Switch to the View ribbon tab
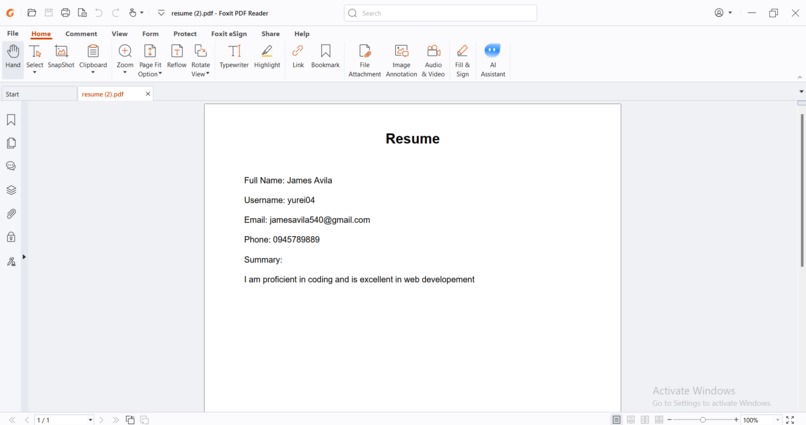Image resolution: width=806 pixels, height=425 pixels. click(120, 33)
